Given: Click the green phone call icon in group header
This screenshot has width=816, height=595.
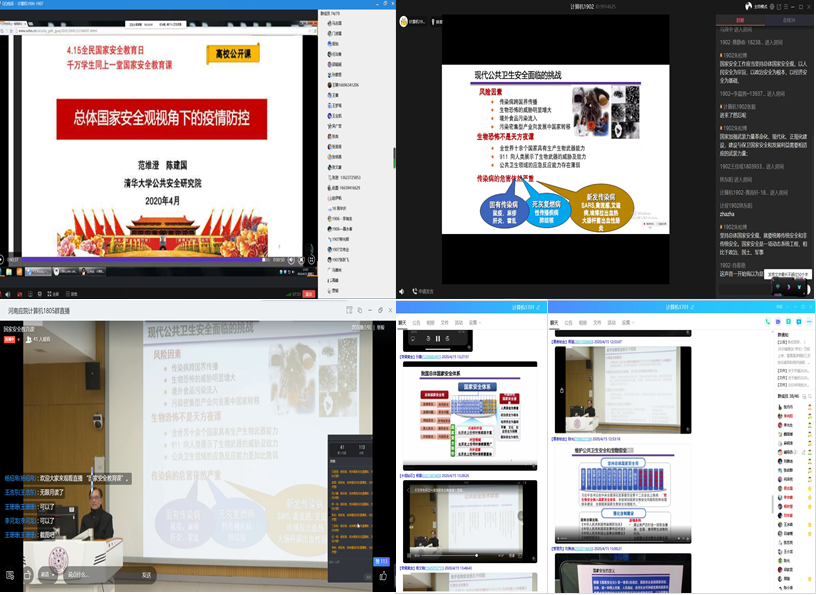Looking at the screenshot, I should (x=767, y=322).
